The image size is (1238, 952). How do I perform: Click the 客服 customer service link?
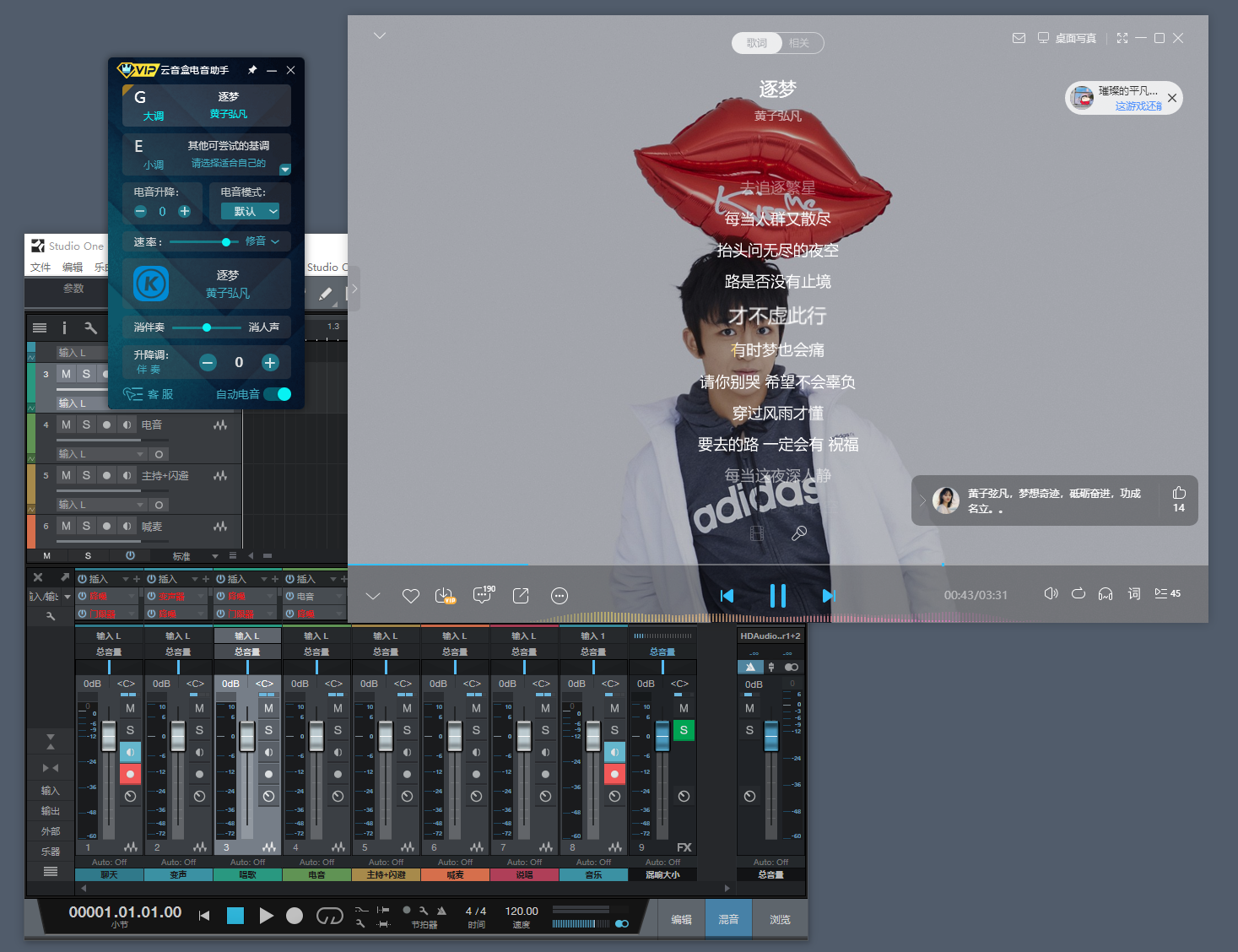(x=149, y=394)
